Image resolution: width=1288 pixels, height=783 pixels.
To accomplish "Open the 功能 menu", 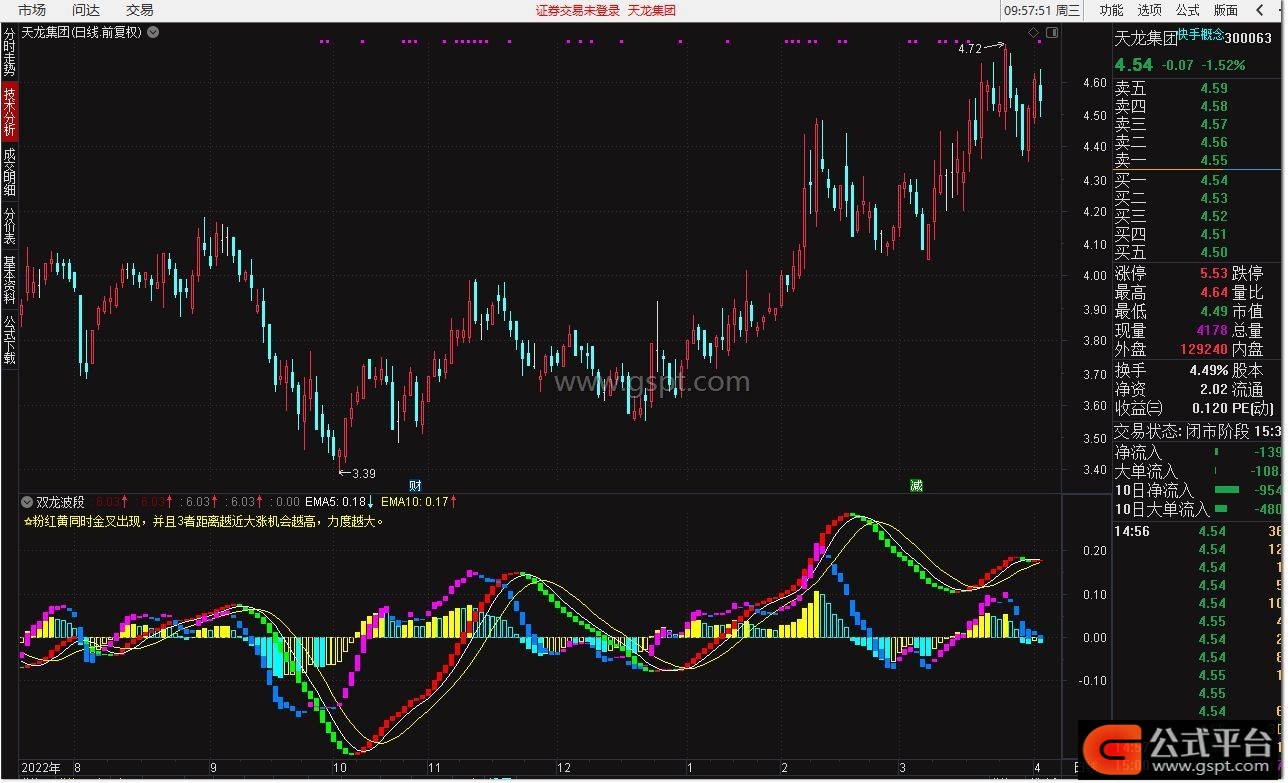I will point(1112,10).
